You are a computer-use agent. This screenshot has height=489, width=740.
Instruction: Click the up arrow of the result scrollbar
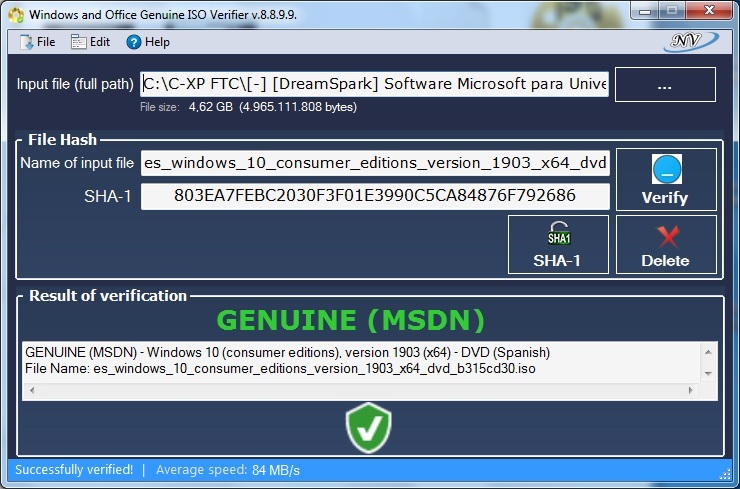[x=709, y=352]
